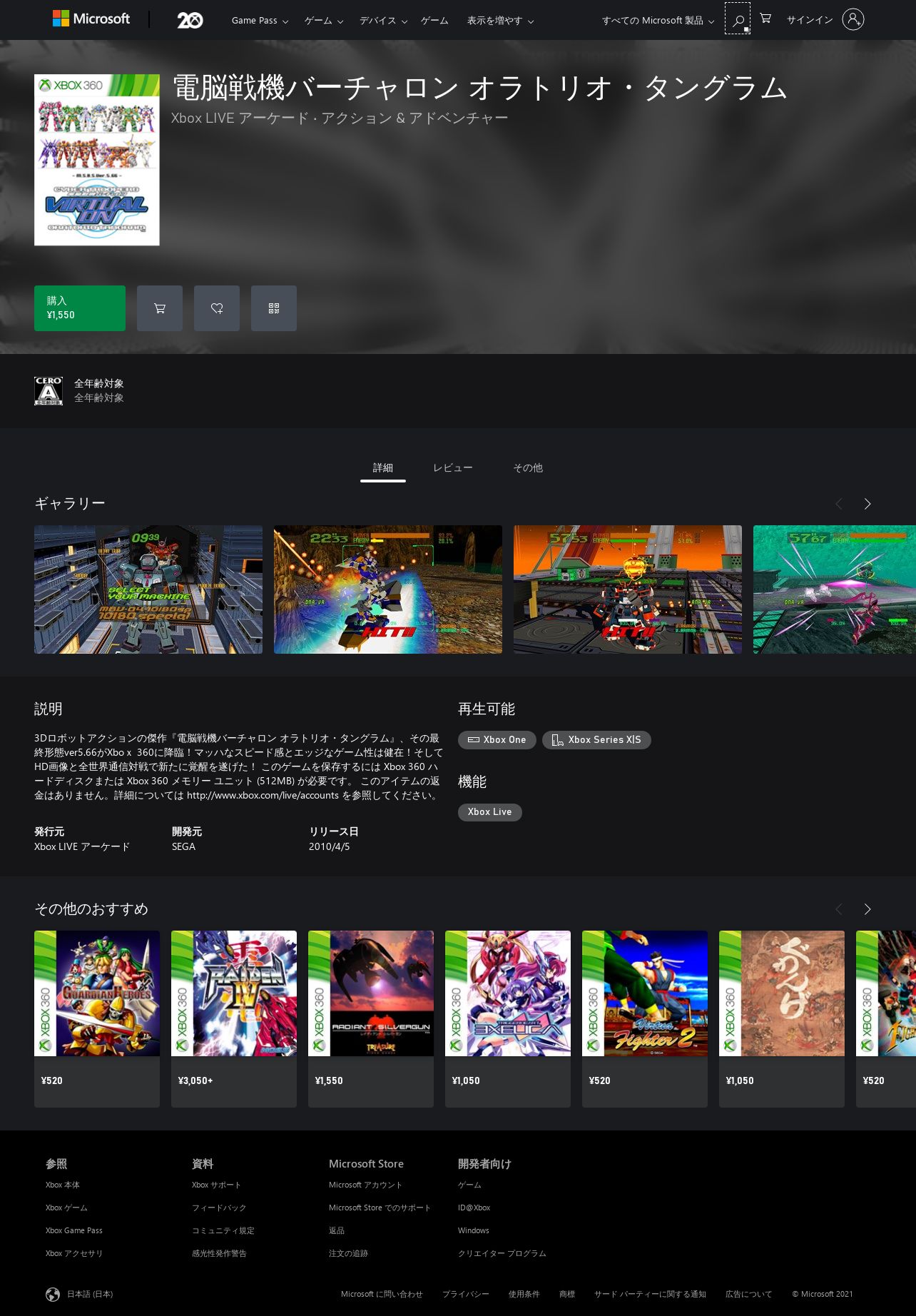This screenshot has width=916, height=1316.
Task: Select the 詳細 tab
Action: click(x=383, y=468)
